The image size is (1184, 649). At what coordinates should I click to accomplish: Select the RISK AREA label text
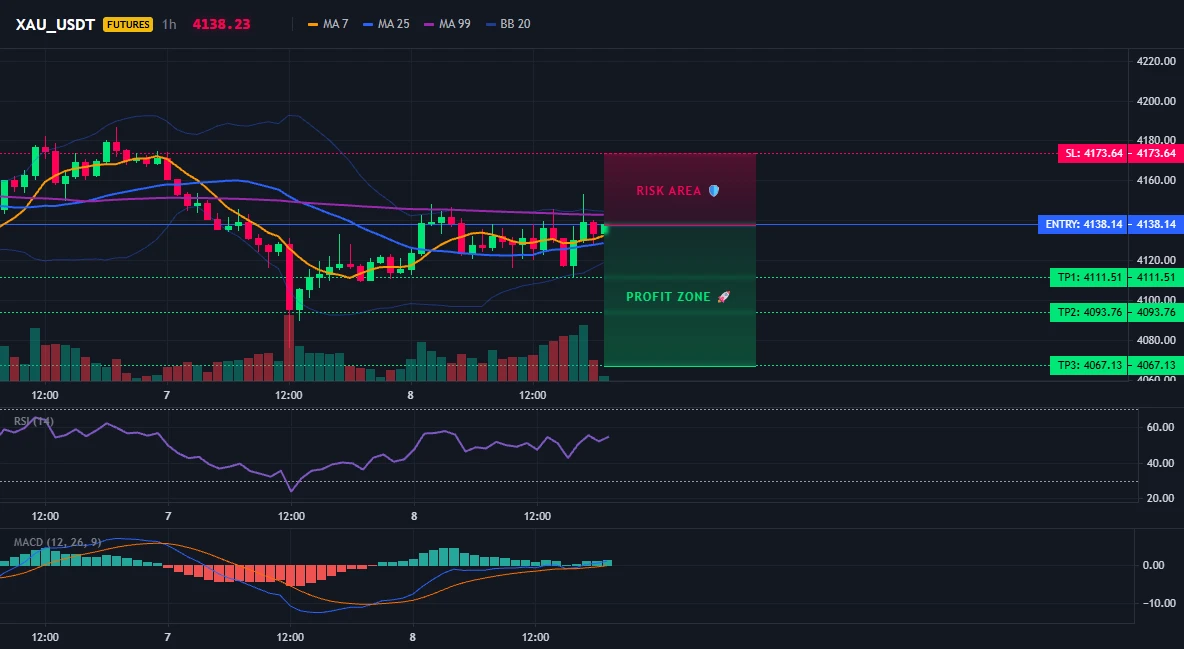(669, 191)
